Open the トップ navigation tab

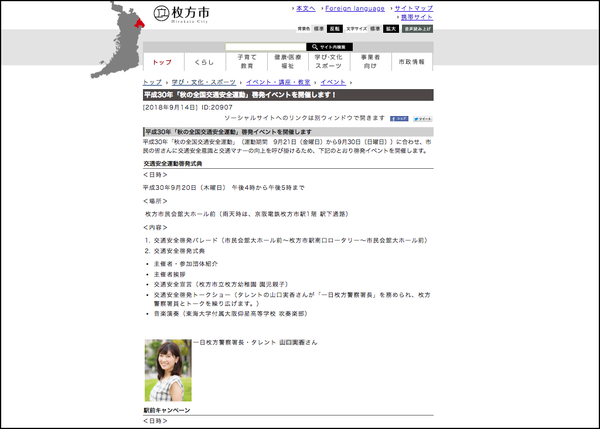click(164, 61)
